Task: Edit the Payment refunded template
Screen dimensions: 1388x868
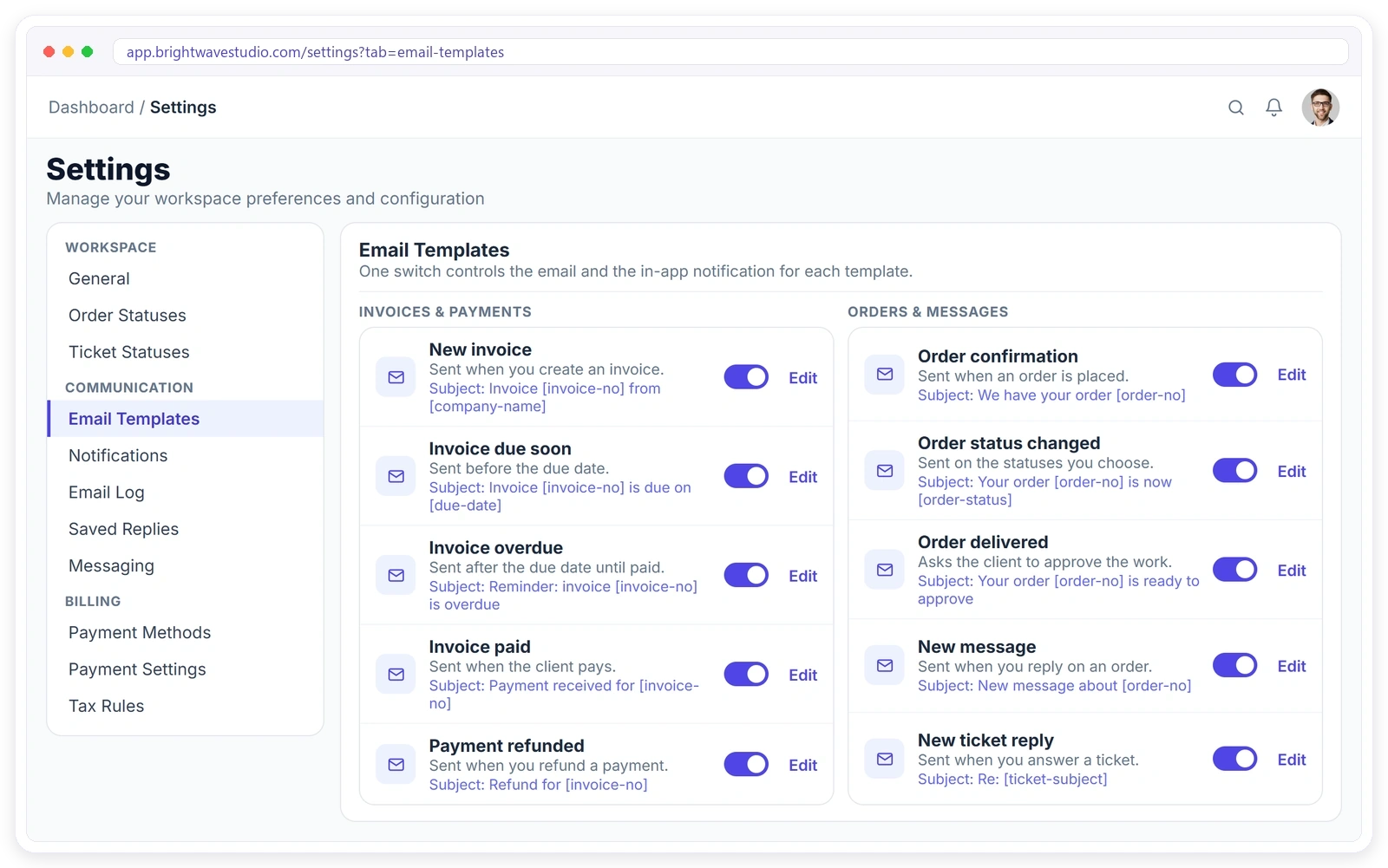Action: tap(802, 765)
